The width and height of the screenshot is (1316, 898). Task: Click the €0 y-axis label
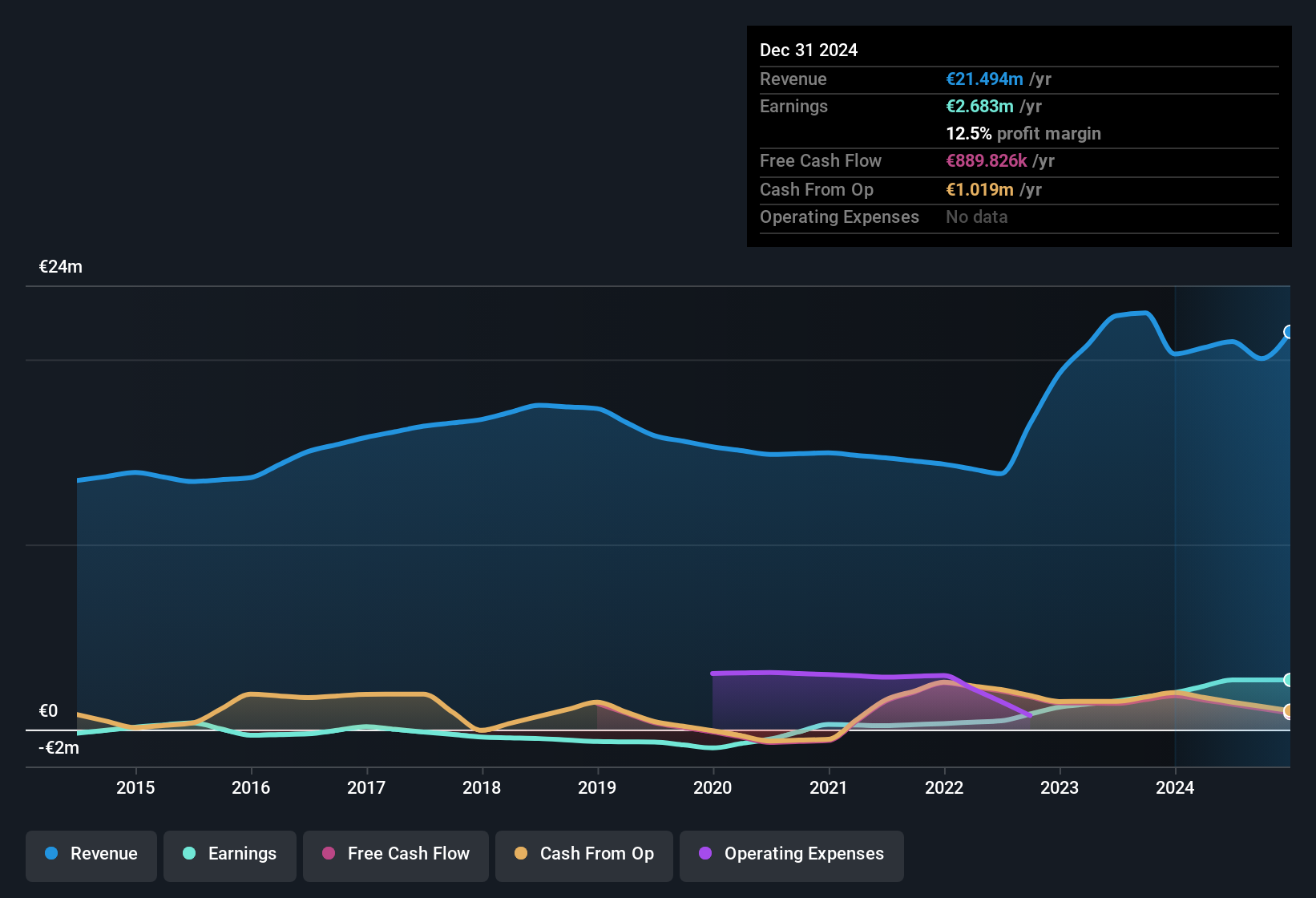[x=48, y=711]
